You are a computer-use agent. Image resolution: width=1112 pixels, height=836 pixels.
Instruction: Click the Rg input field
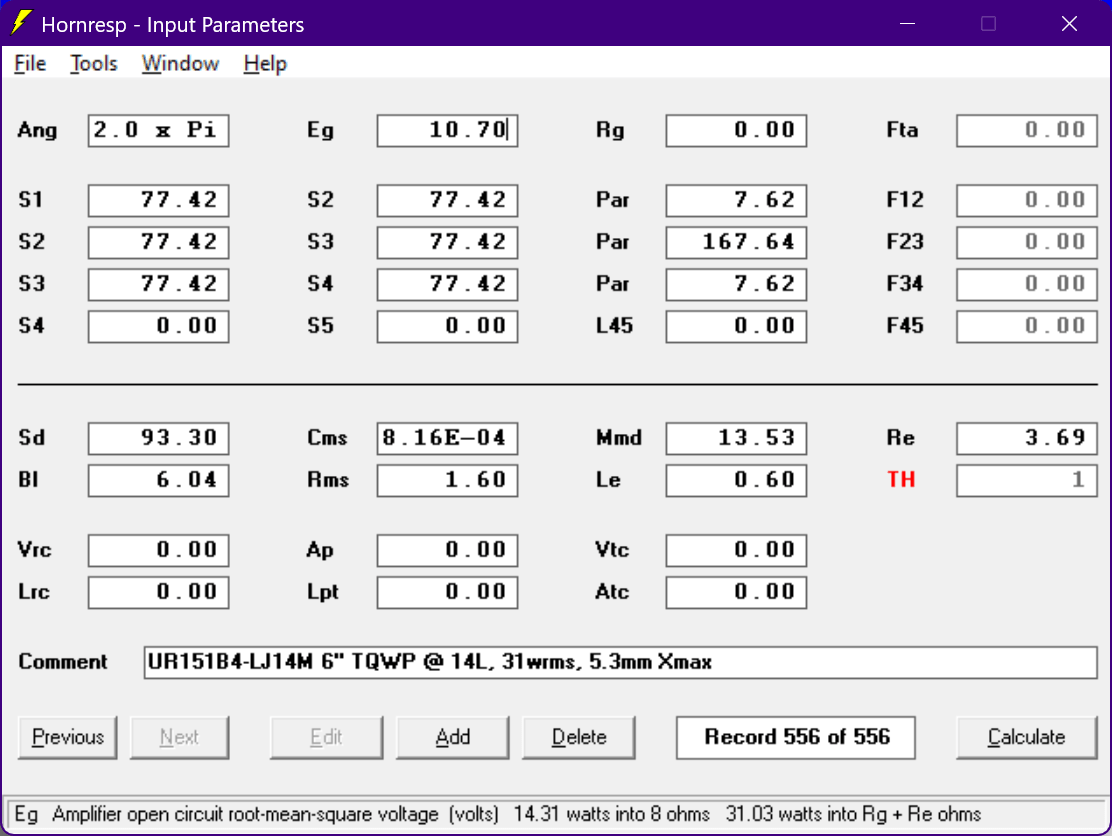coord(736,130)
